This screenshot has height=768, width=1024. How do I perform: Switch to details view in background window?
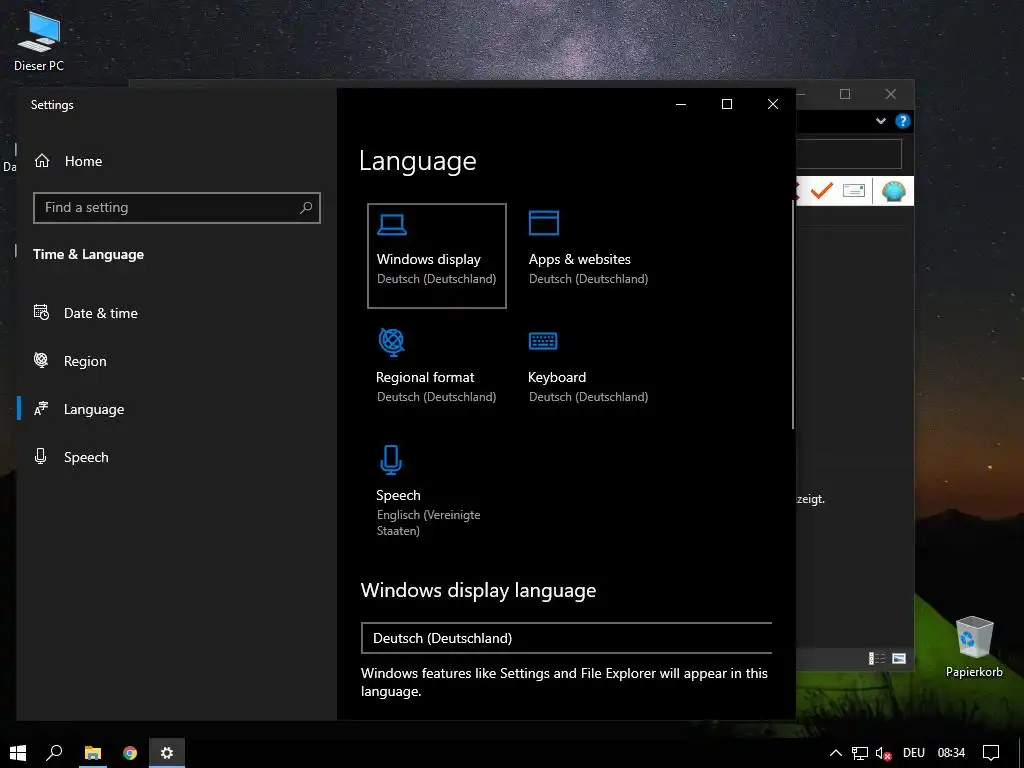pos(876,658)
